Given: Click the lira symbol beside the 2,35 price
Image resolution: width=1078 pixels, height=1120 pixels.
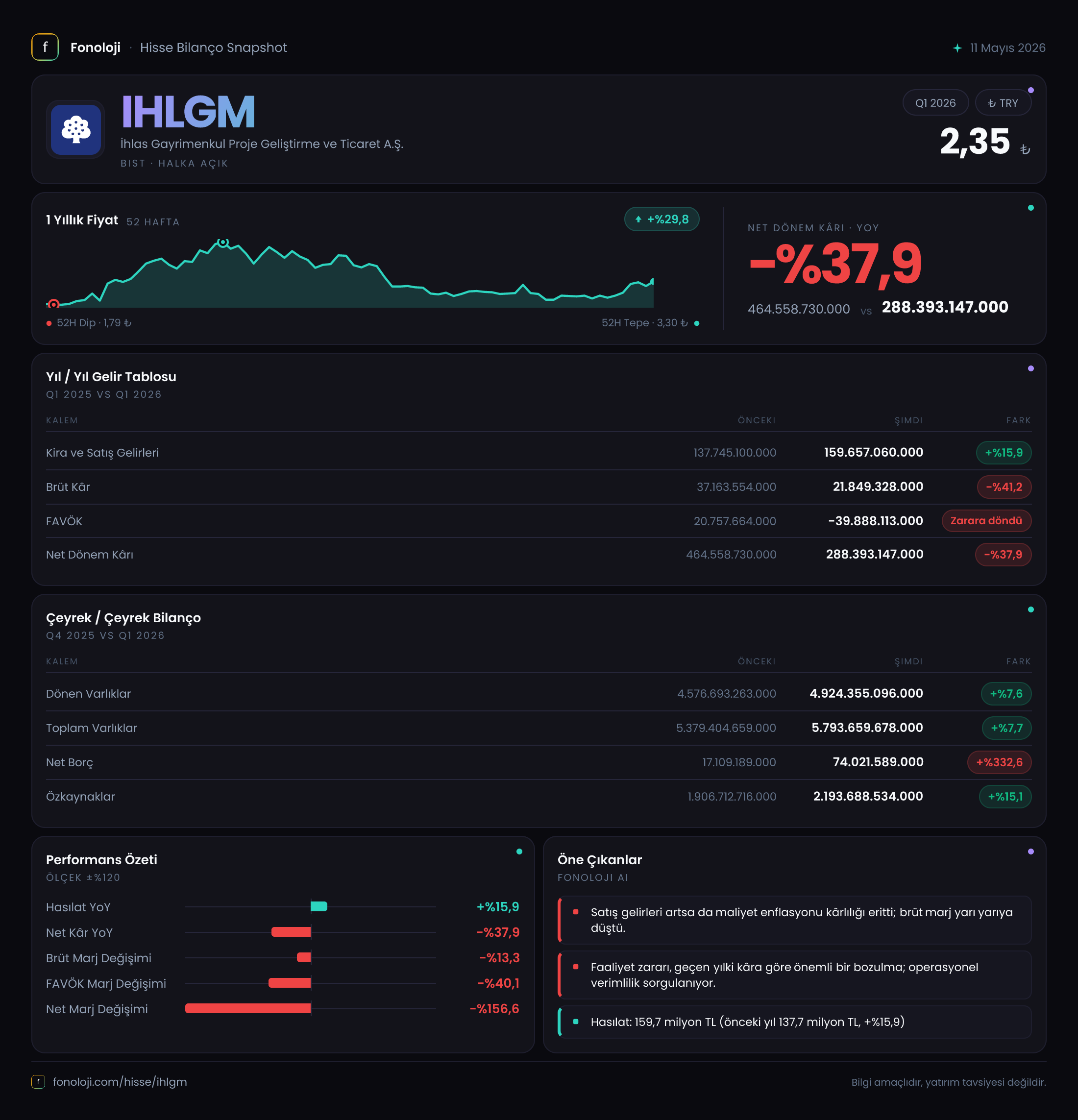Looking at the screenshot, I should tap(1026, 150).
